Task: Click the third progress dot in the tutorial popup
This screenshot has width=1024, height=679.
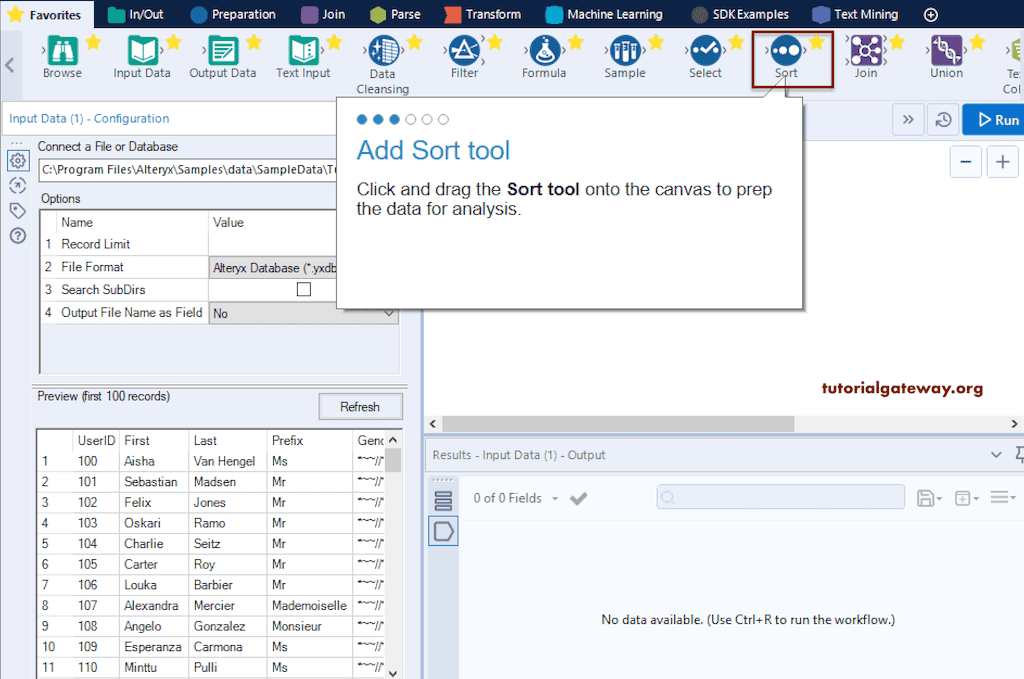Action: [394, 119]
